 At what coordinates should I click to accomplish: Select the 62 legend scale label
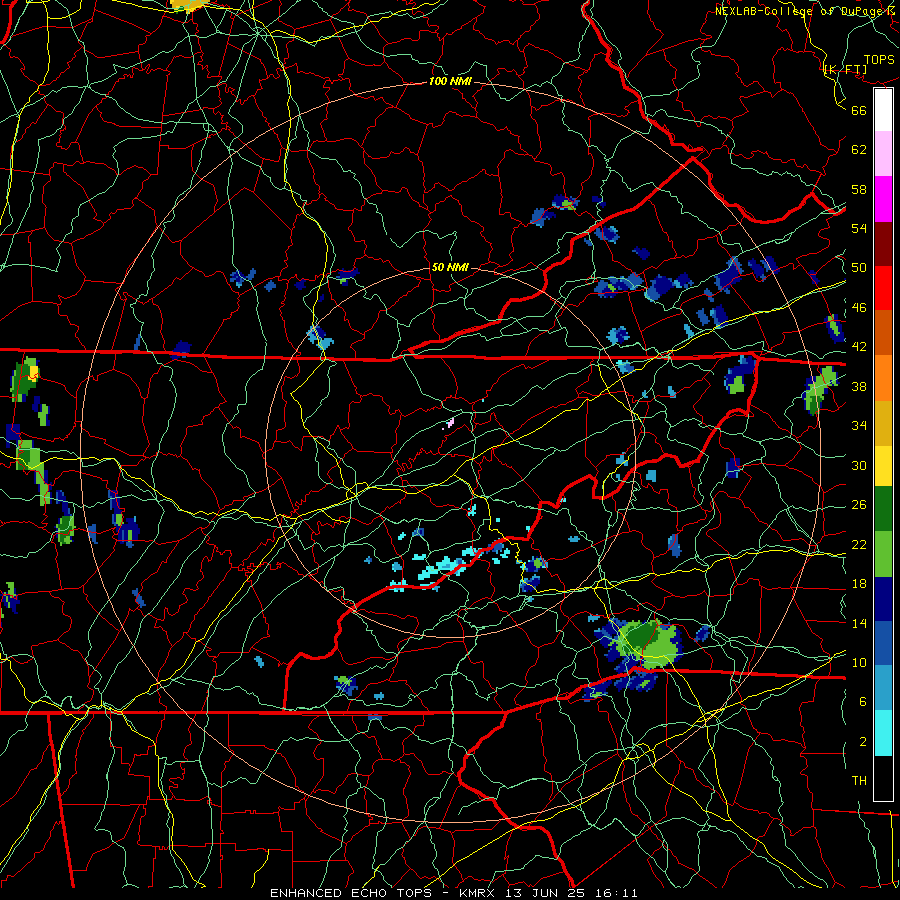pyautogui.click(x=859, y=149)
